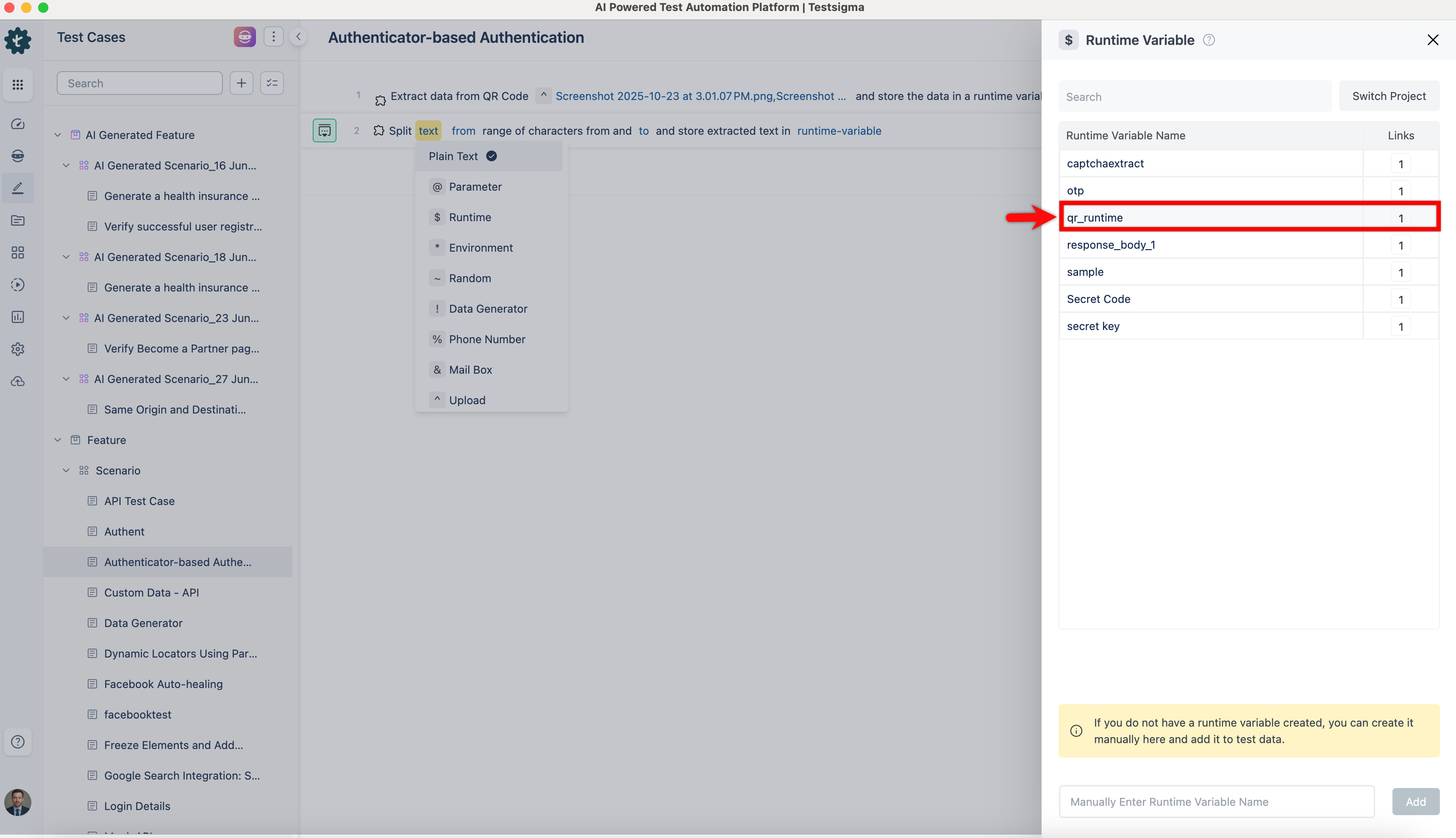Choose Data Generator in the dropdown menu
Screen dimensions: 1456x838
pyautogui.click(x=488, y=308)
